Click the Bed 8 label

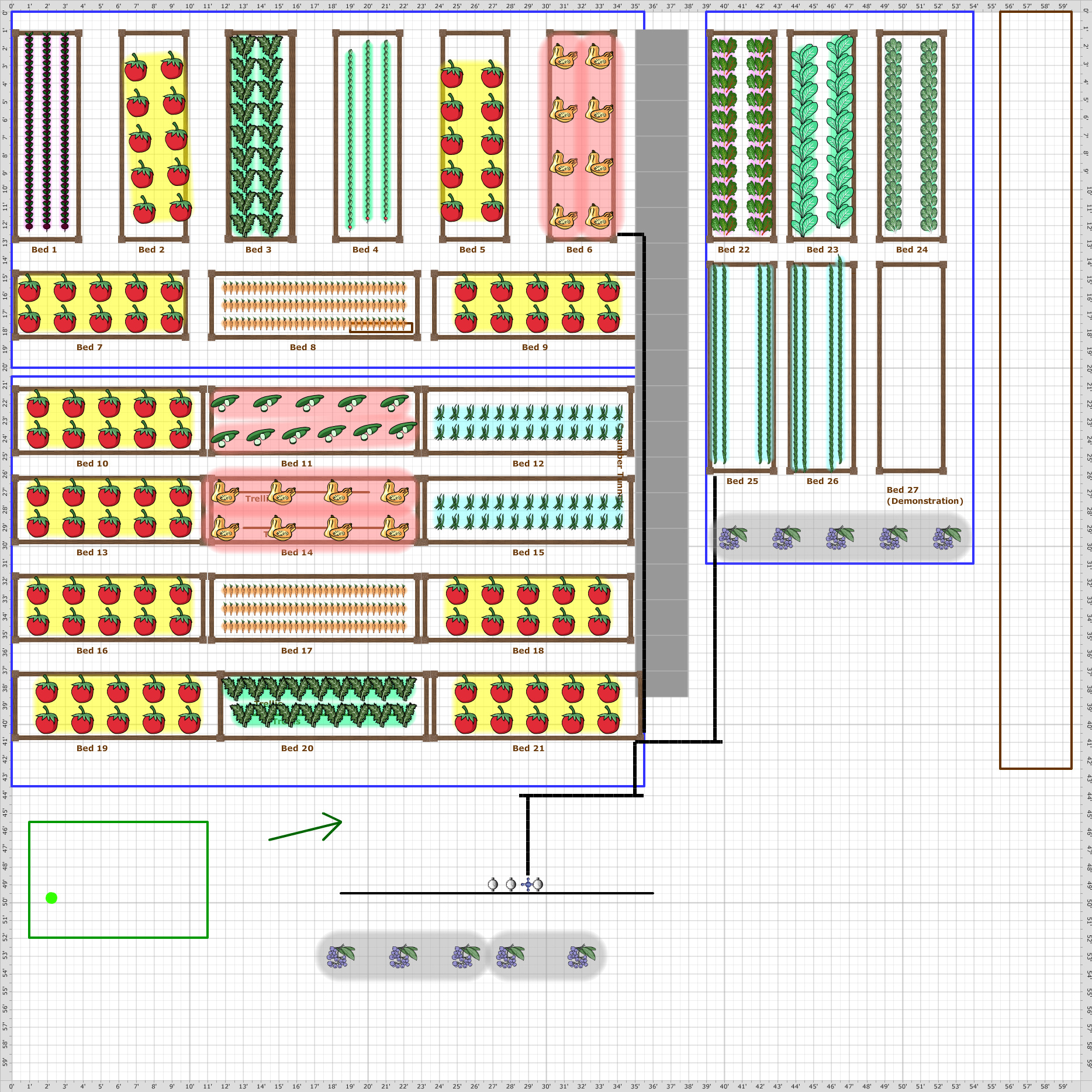pyautogui.click(x=303, y=347)
